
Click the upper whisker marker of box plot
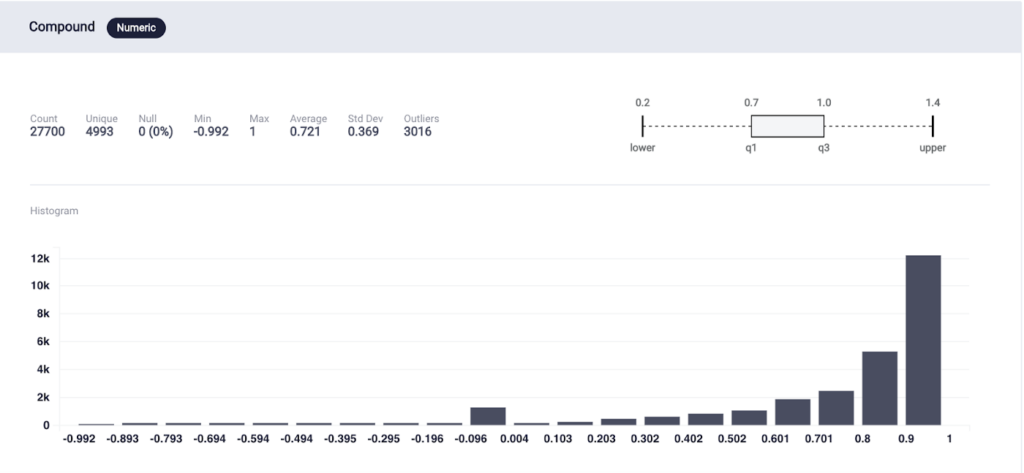[x=933, y=126]
